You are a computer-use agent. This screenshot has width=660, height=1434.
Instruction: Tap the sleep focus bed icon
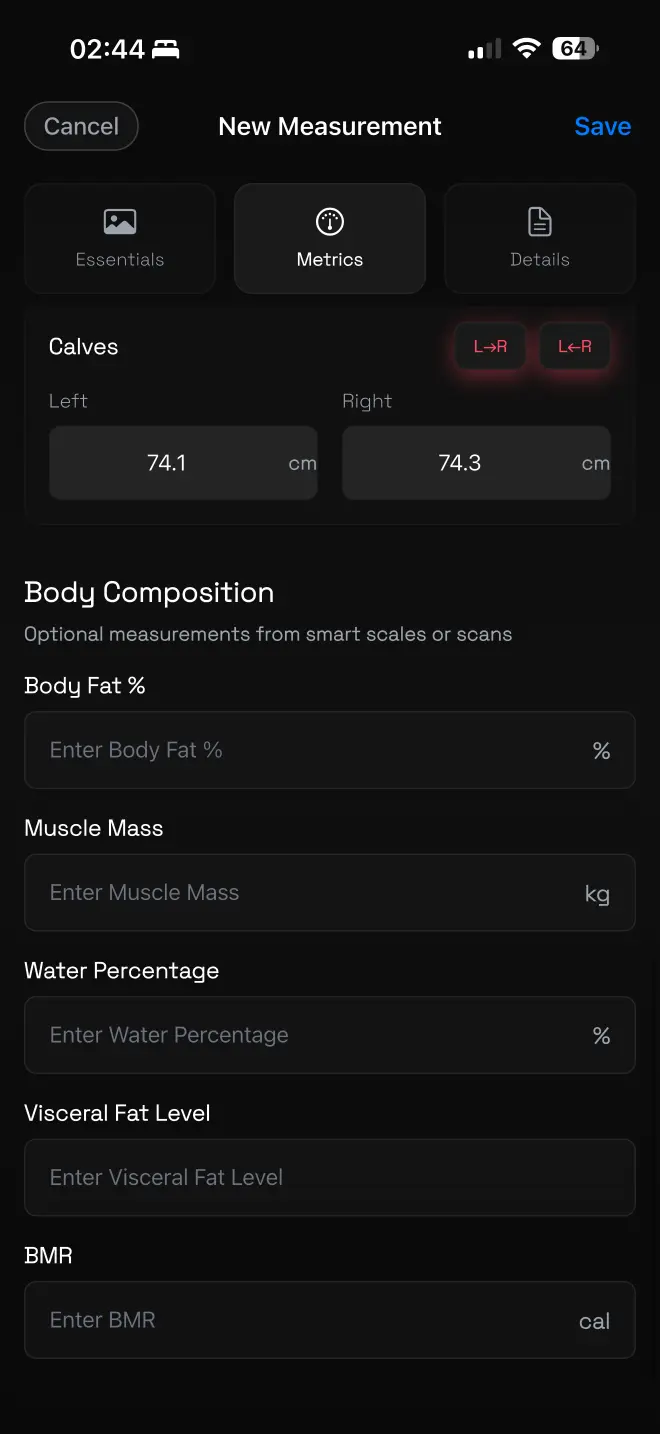(x=166, y=49)
